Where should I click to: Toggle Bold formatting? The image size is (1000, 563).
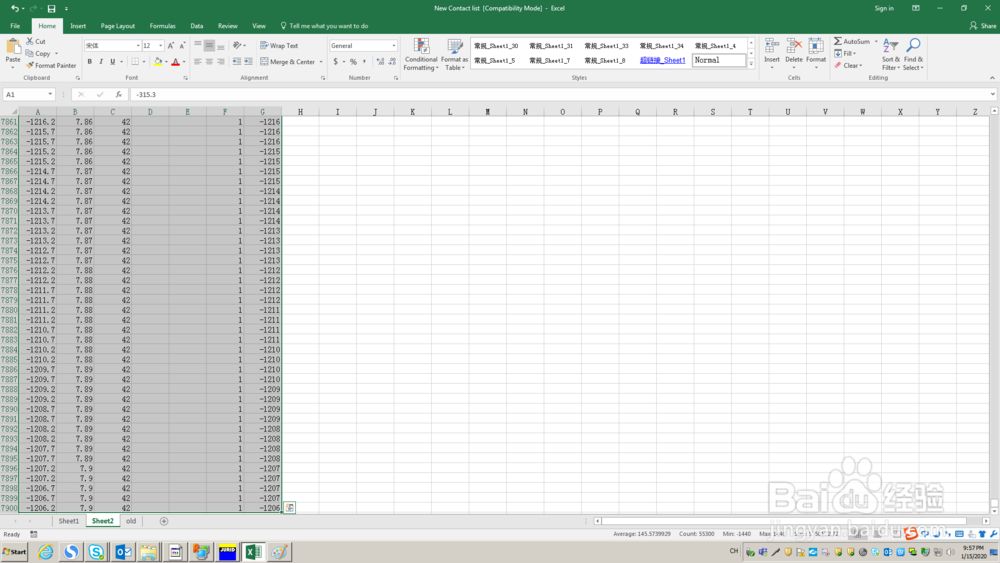point(90,62)
